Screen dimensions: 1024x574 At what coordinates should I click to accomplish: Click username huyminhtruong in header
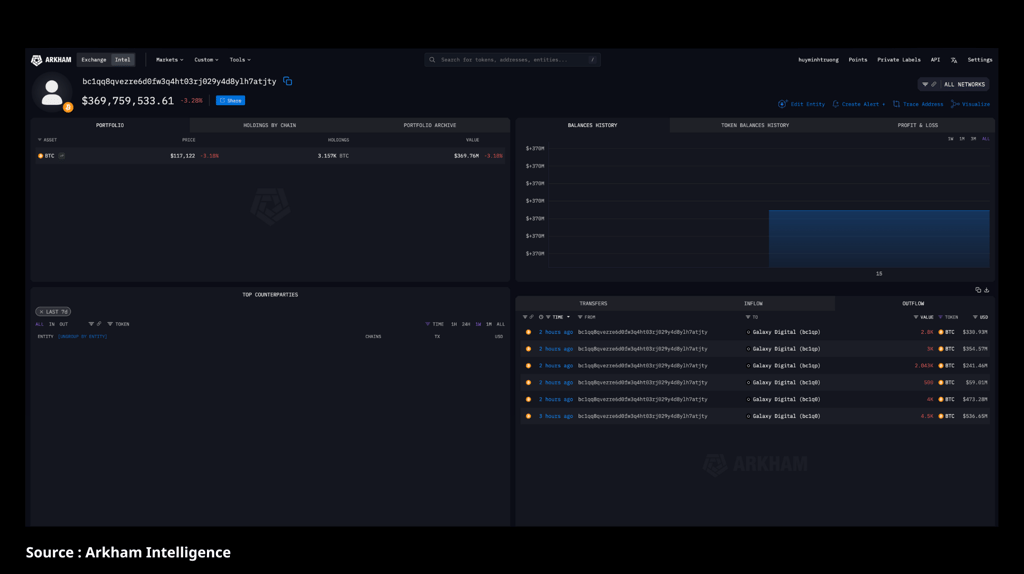(x=818, y=60)
